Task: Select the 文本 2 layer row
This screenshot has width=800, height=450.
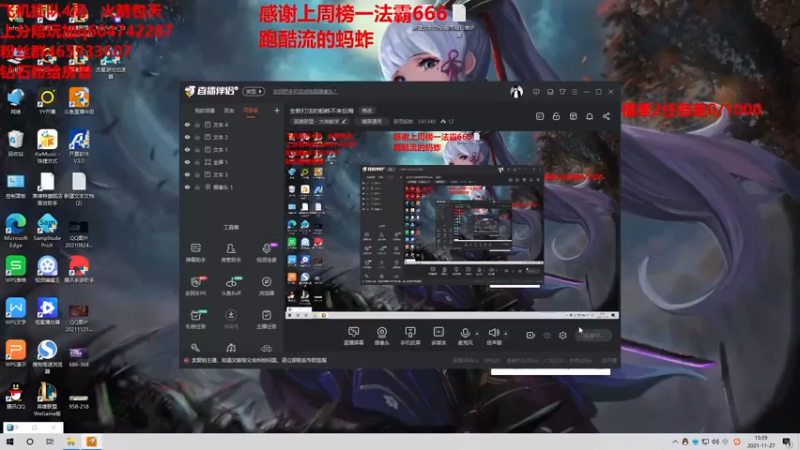Action: click(232, 137)
